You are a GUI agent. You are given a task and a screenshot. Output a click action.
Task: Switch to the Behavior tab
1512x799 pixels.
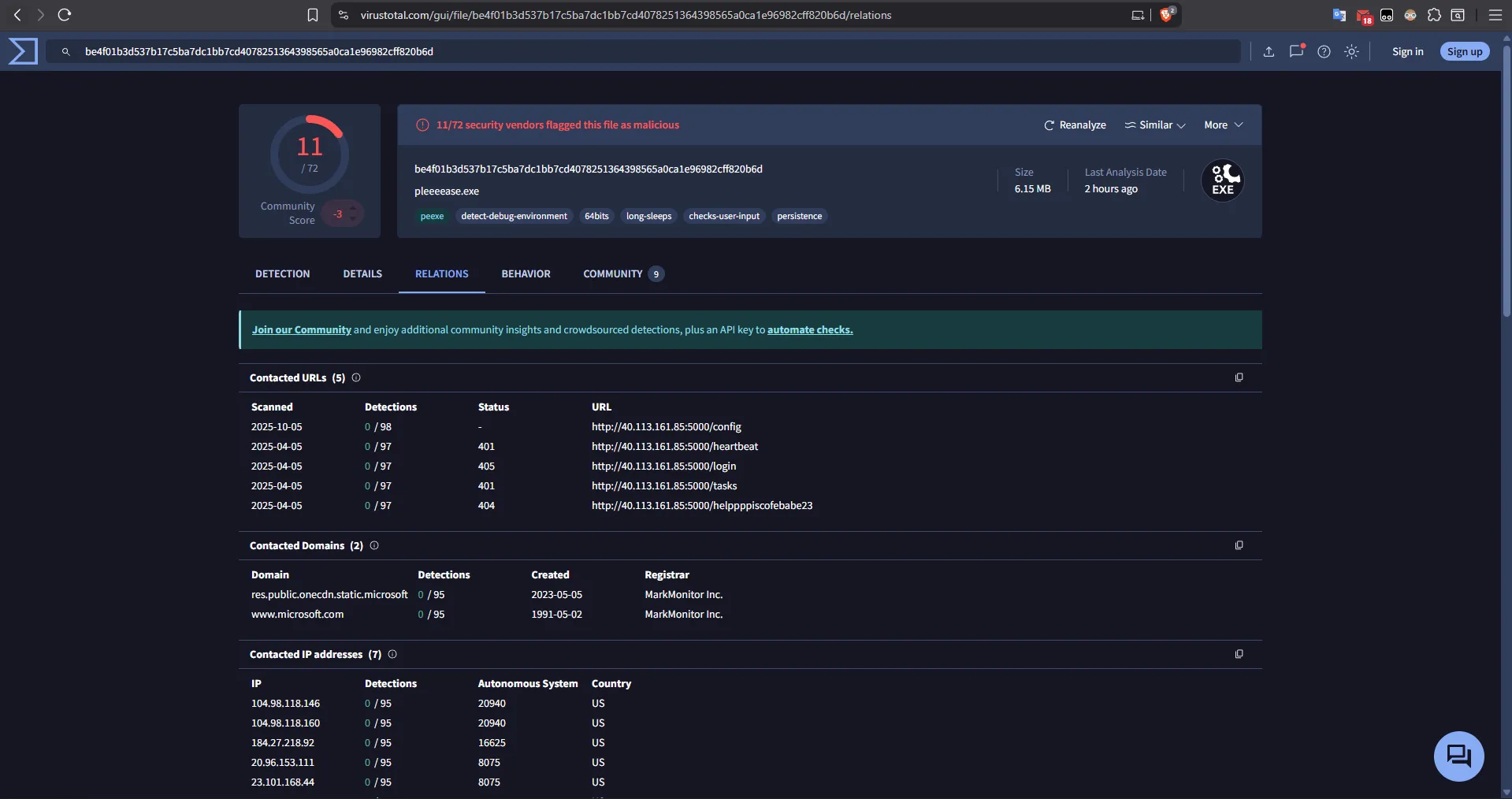pos(526,274)
